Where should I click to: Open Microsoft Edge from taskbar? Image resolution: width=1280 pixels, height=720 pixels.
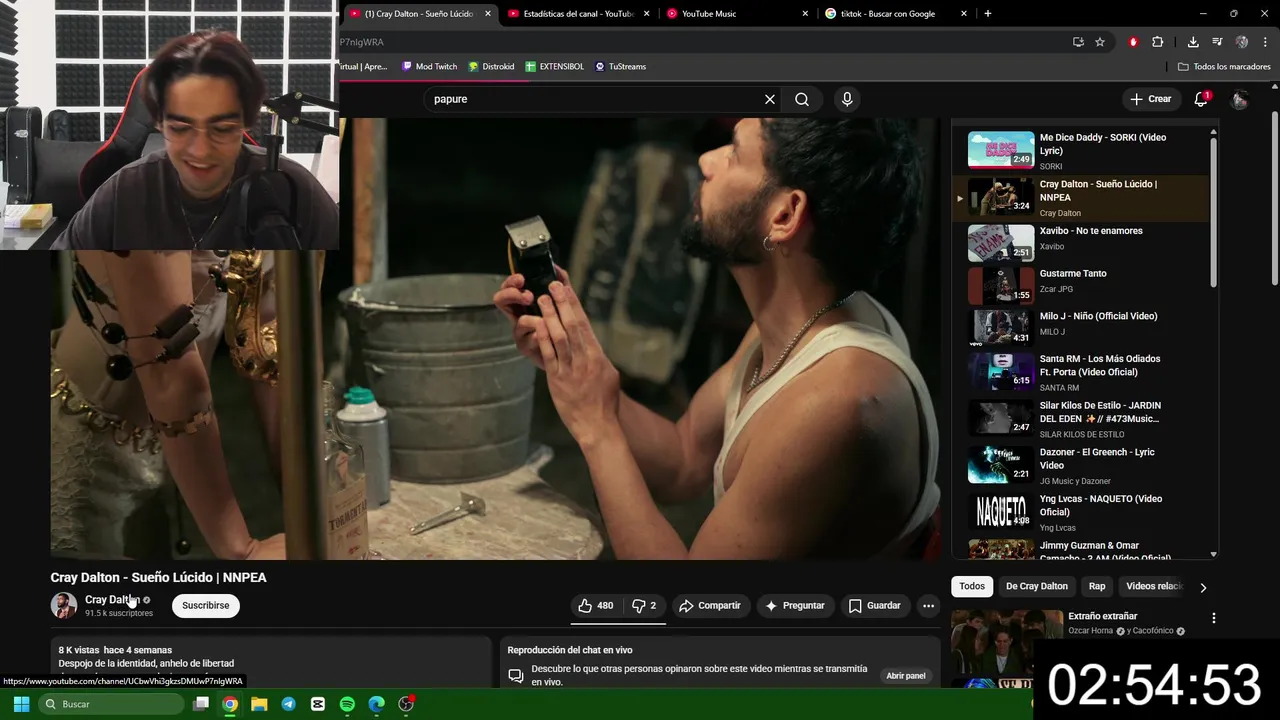click(x=376, y=704)
